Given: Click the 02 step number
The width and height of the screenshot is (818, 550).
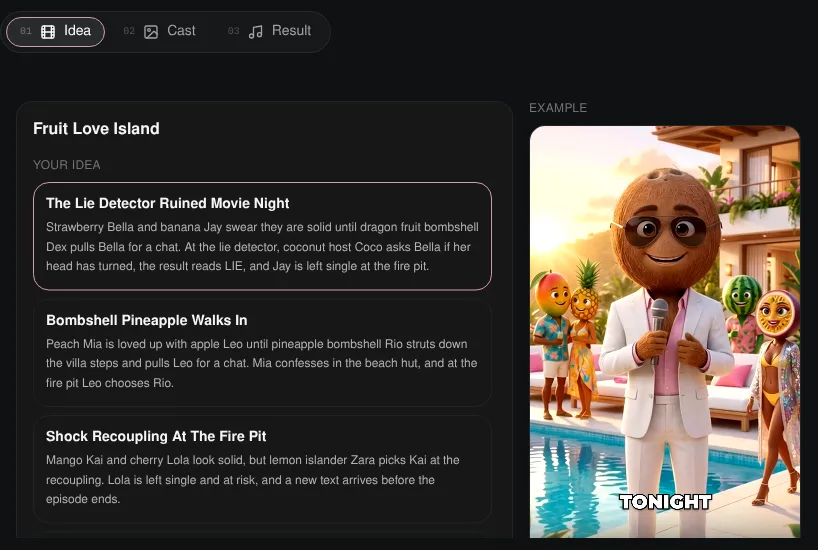Looking at the screenshot, I should 129,31.
